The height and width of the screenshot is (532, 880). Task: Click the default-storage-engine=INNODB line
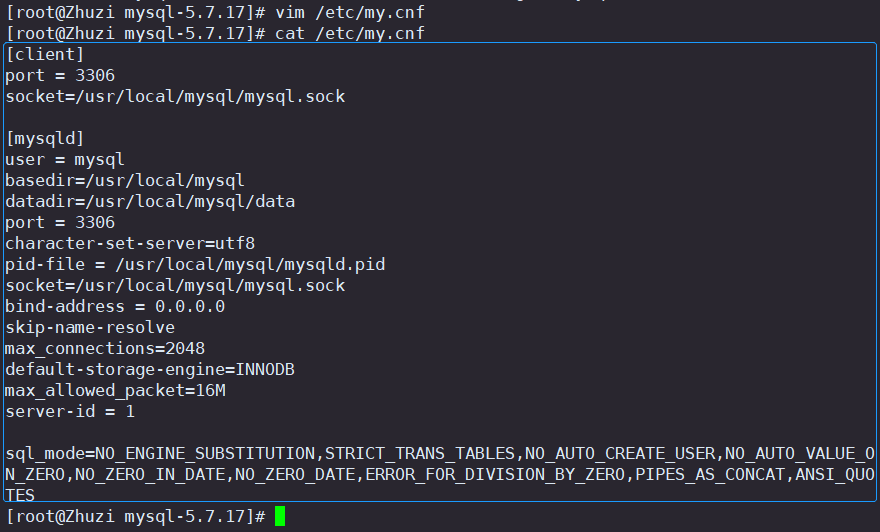[150, 370]
